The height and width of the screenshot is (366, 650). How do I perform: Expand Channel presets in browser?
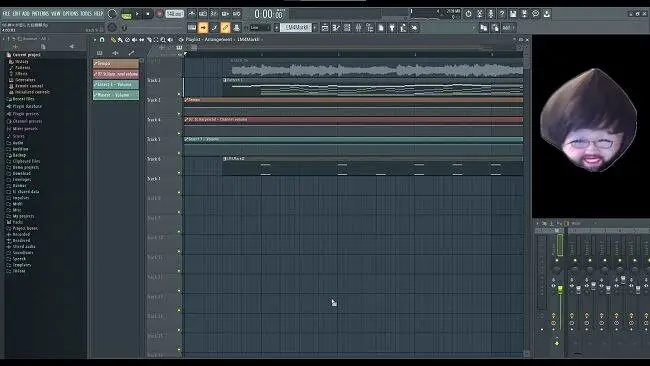click(x=27, y=121)
